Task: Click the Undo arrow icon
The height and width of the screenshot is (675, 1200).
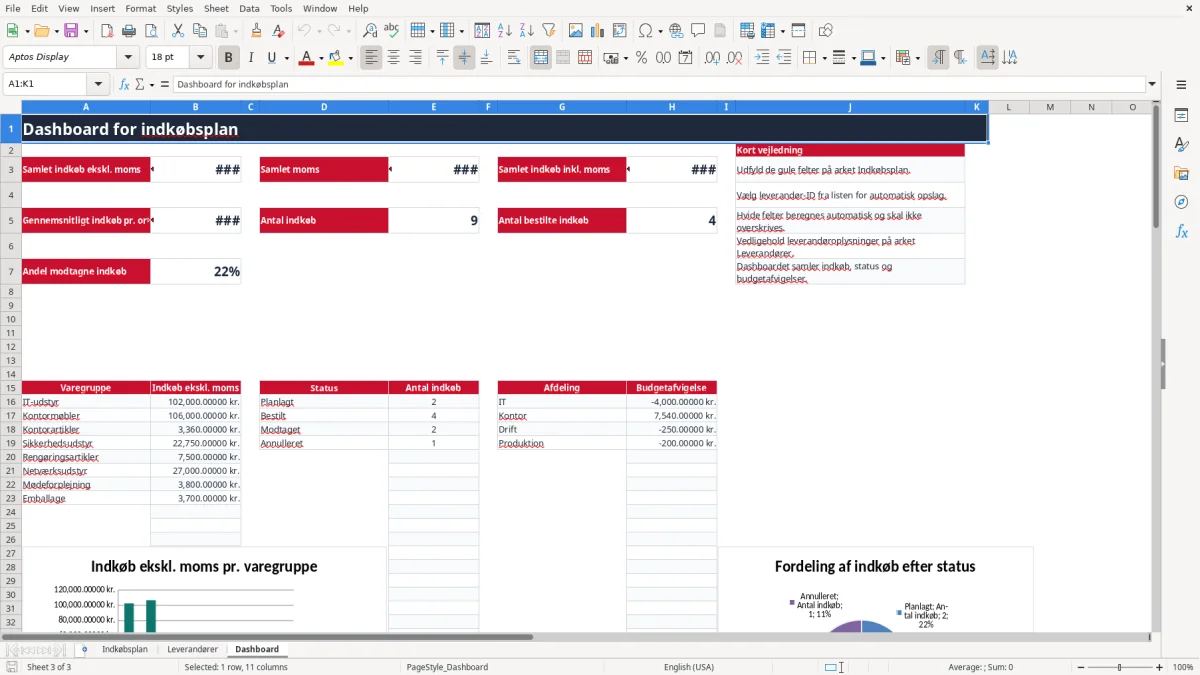Action: pos(304,31)
